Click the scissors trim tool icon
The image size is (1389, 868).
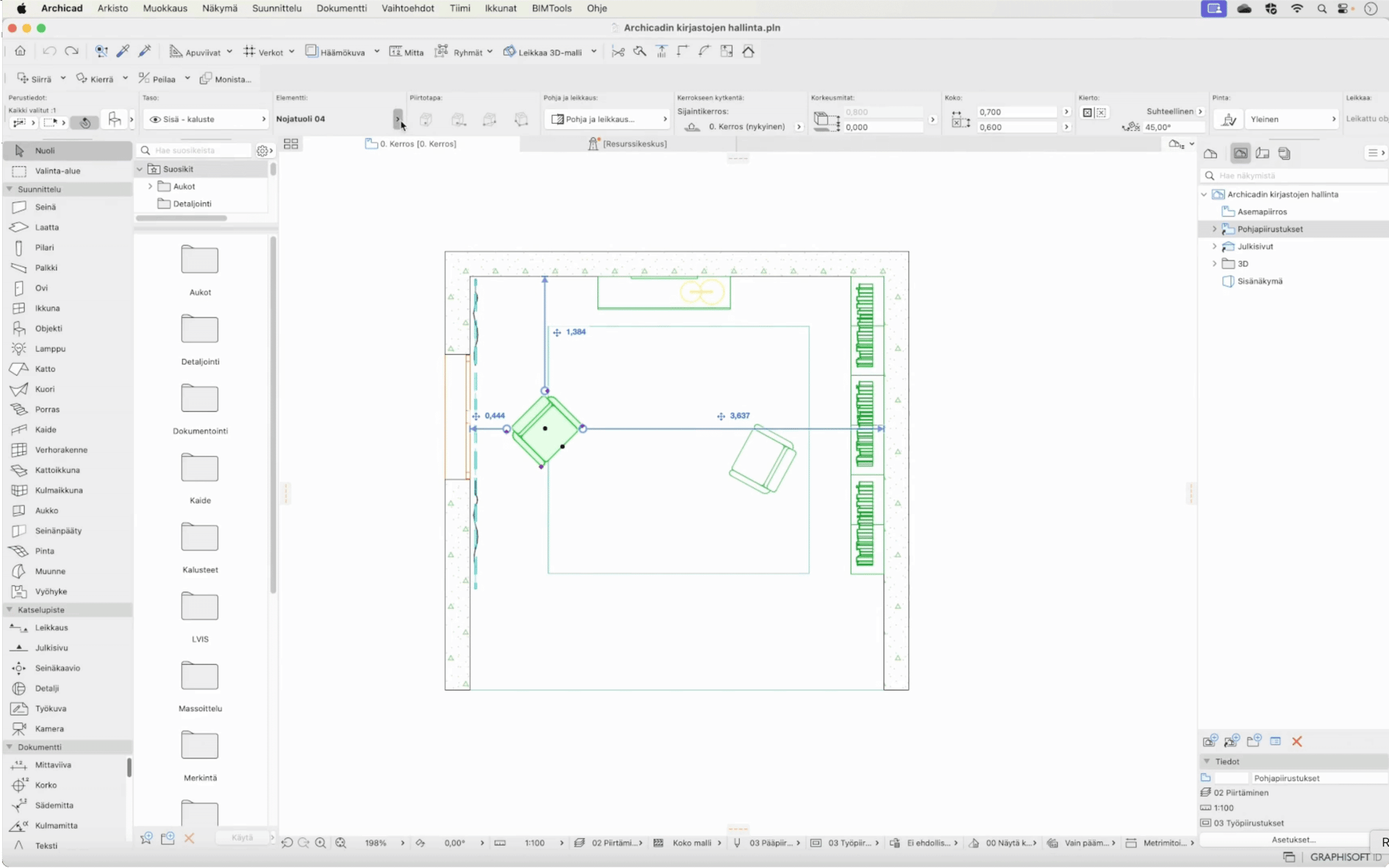tap(618, 51)
